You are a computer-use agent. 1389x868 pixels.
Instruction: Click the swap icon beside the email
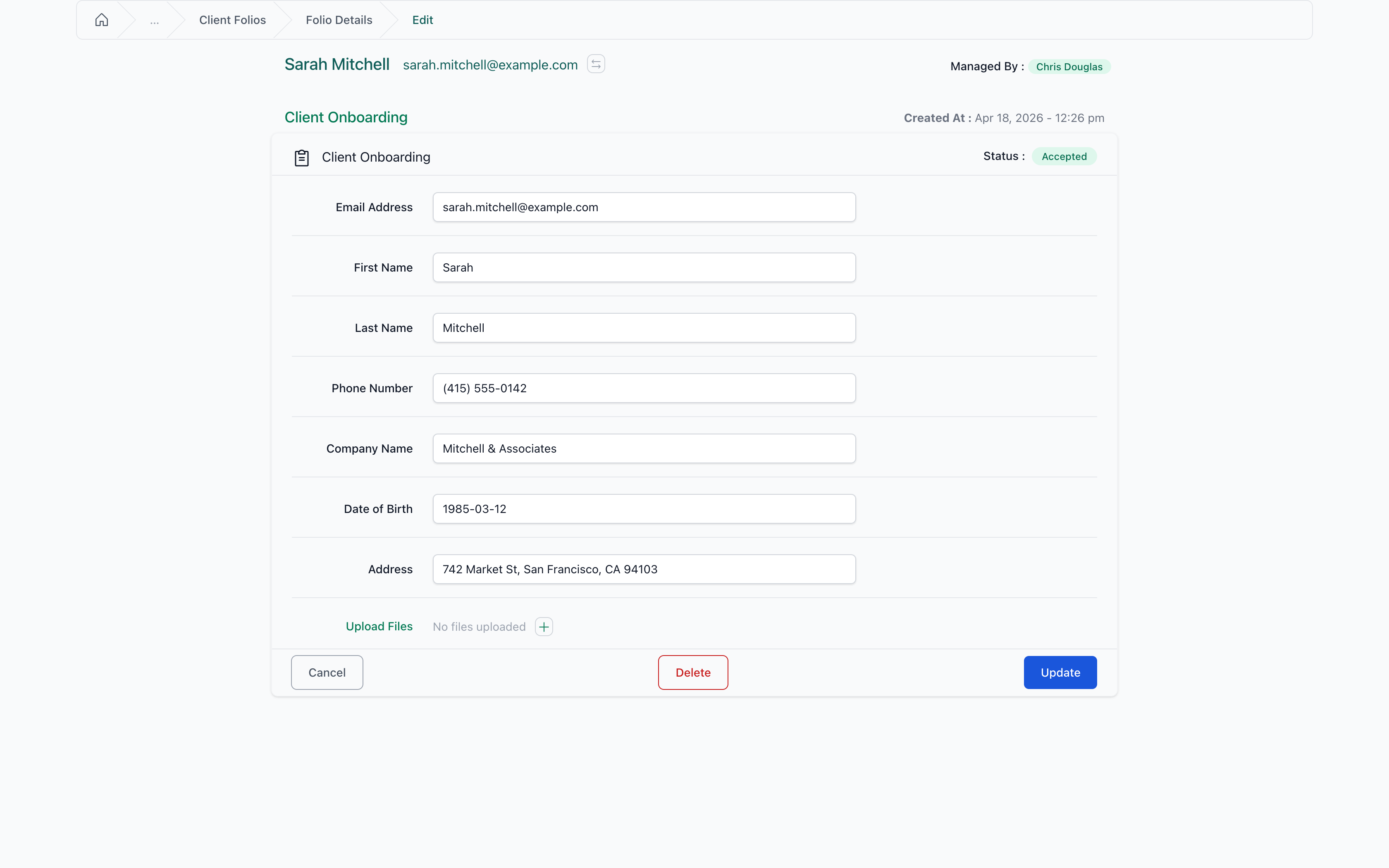click(x=596, y=64)
